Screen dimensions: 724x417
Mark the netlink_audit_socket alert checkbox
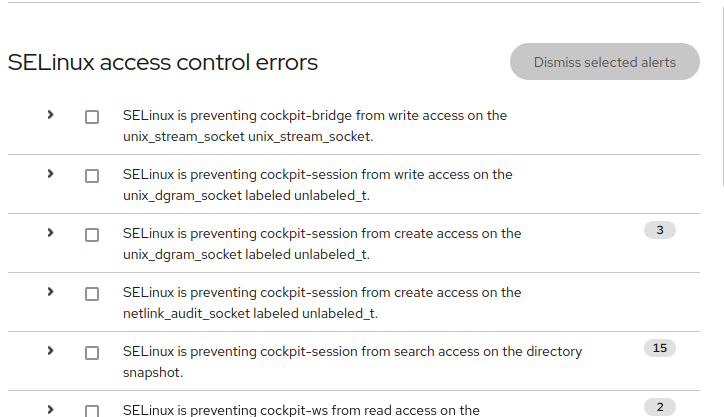[92, 294]
